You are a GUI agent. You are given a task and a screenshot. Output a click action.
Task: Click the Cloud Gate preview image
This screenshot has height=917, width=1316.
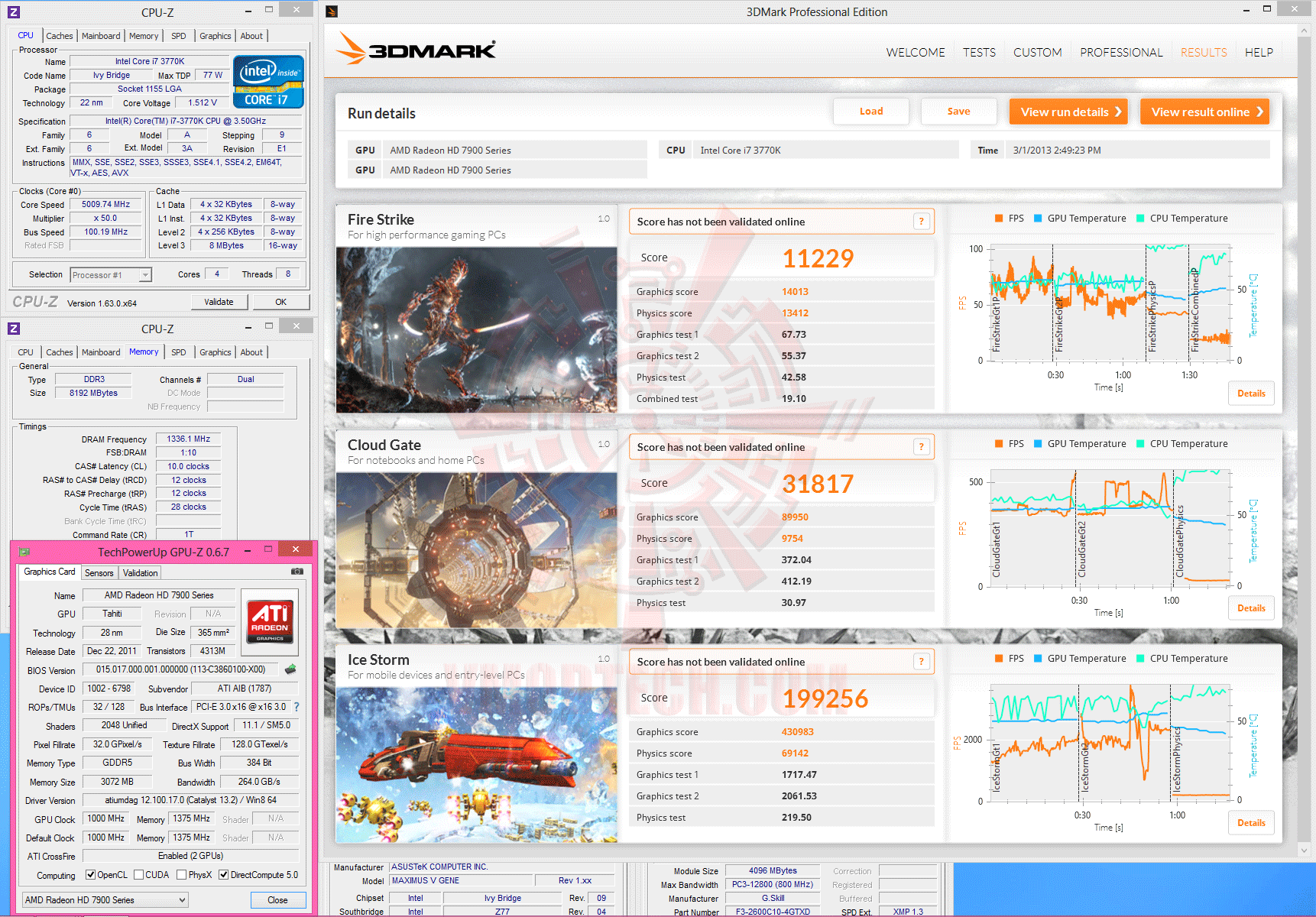click(476, 550)
